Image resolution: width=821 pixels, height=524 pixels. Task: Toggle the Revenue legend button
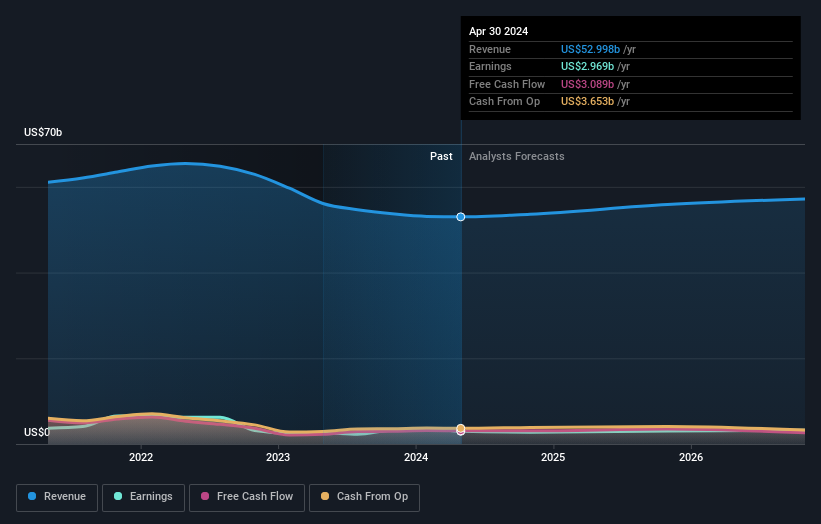57,497
